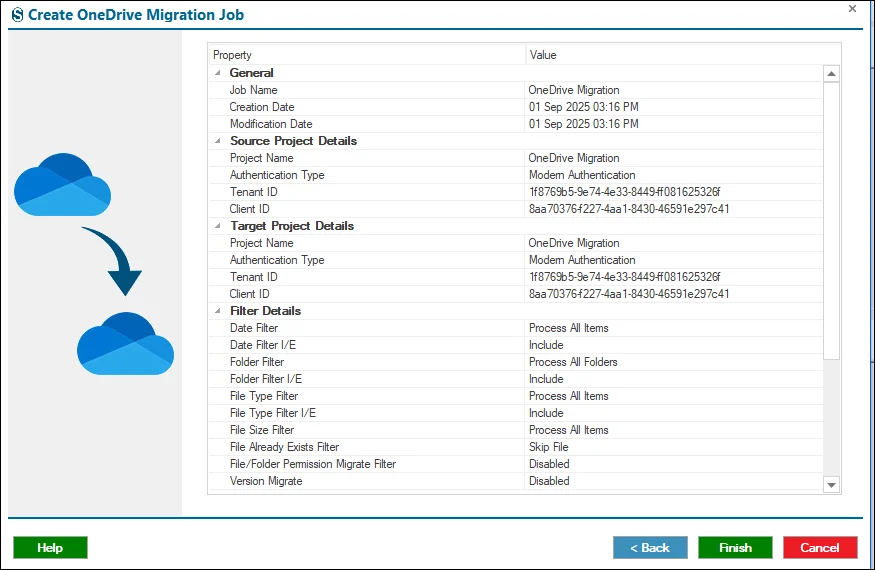Select the Version Migrate row
This screenshot has height=570, width=875.
516,481
